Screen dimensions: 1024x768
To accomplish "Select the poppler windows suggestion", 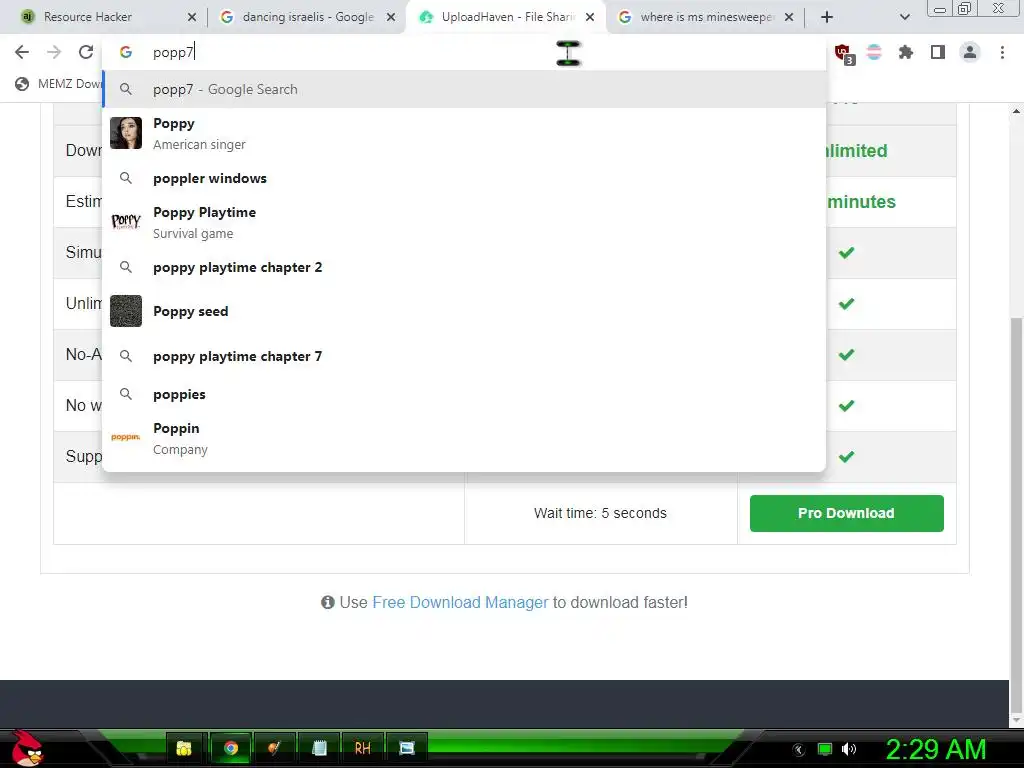I will (464, 178).
